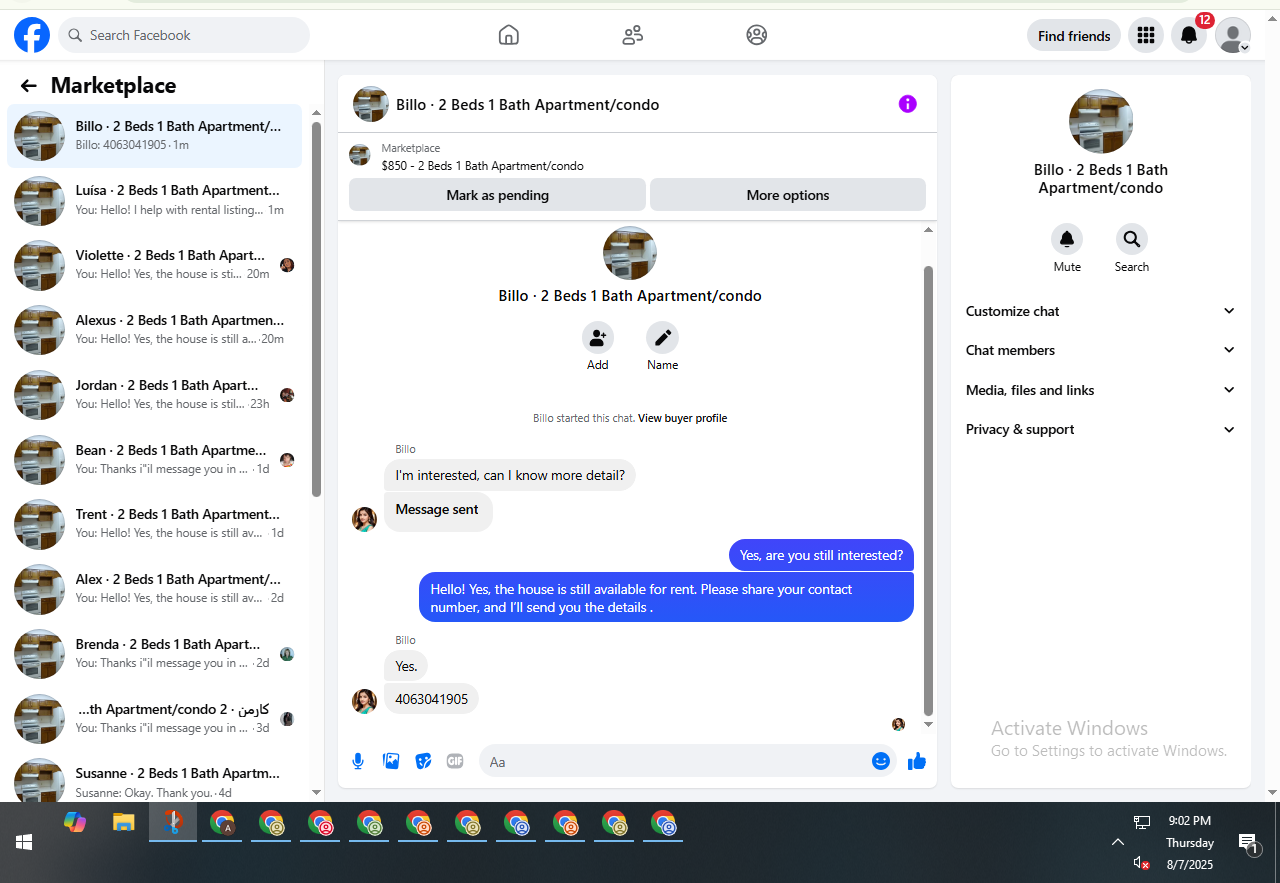Add people to the Billo chat
Image resolution: width=1280 pixels, height=883 pixels.
tap(598, 338)
